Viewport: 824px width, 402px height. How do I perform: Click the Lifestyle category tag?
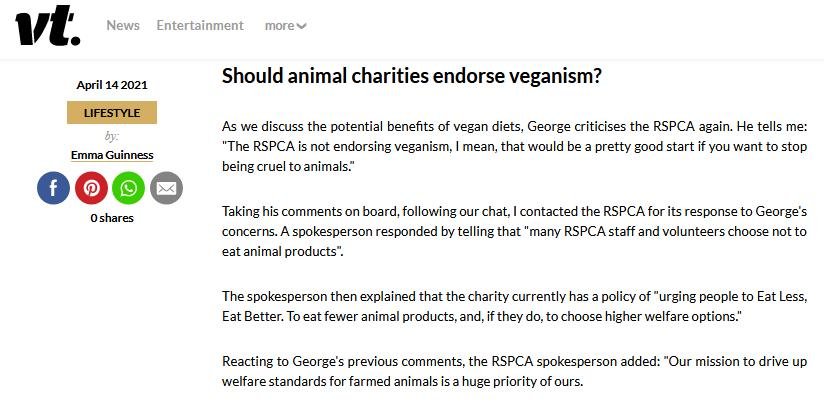click(112, 113)
